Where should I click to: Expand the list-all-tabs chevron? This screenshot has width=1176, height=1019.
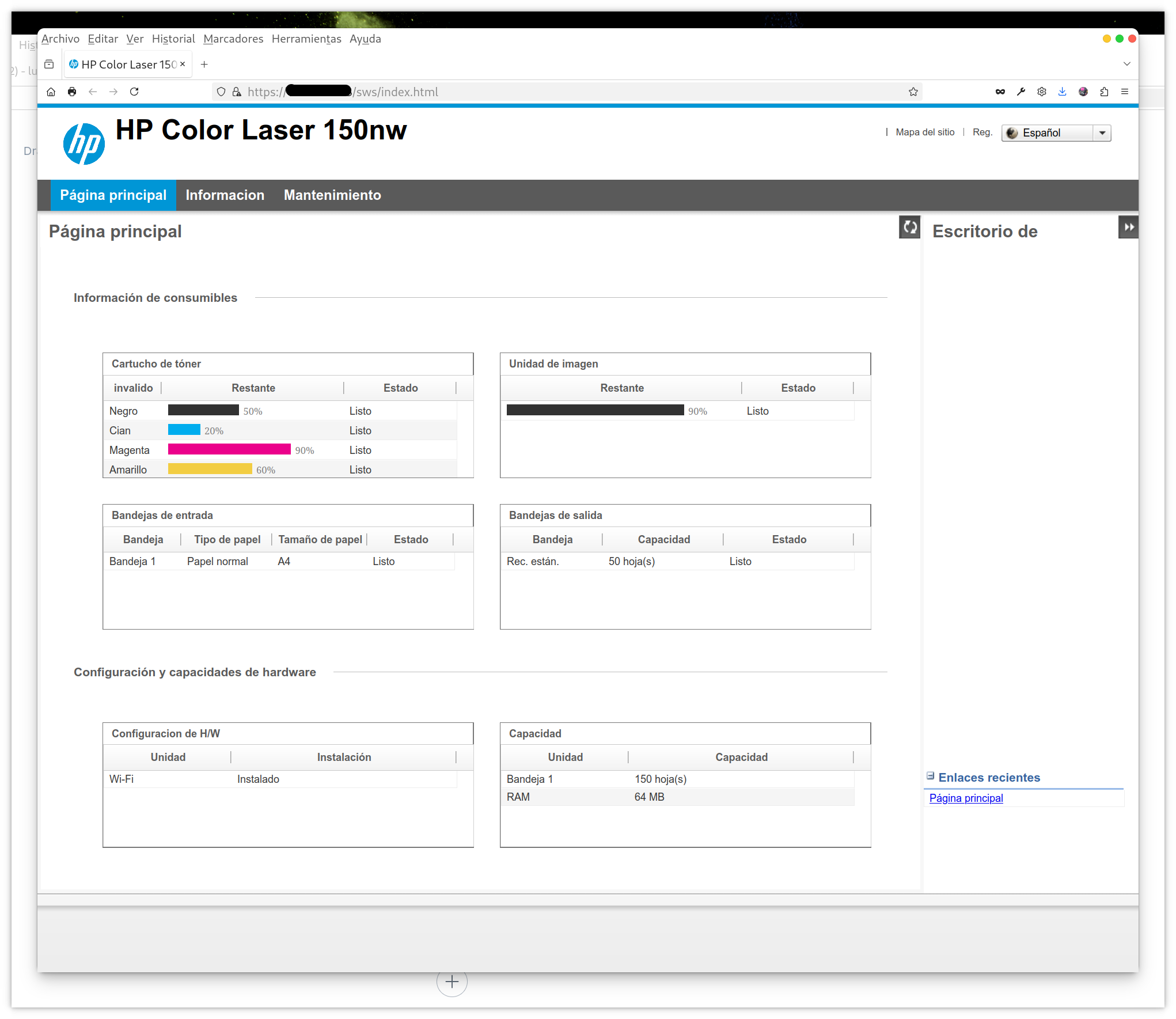(x=1127, y=64)
